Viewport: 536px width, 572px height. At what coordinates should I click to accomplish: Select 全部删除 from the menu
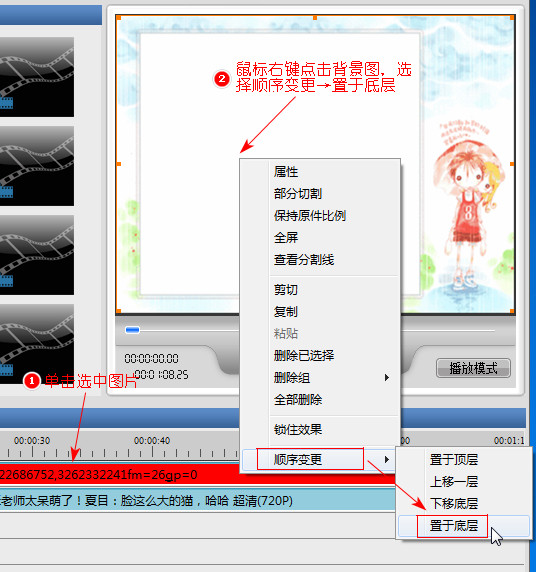click(x=298, y=399)
